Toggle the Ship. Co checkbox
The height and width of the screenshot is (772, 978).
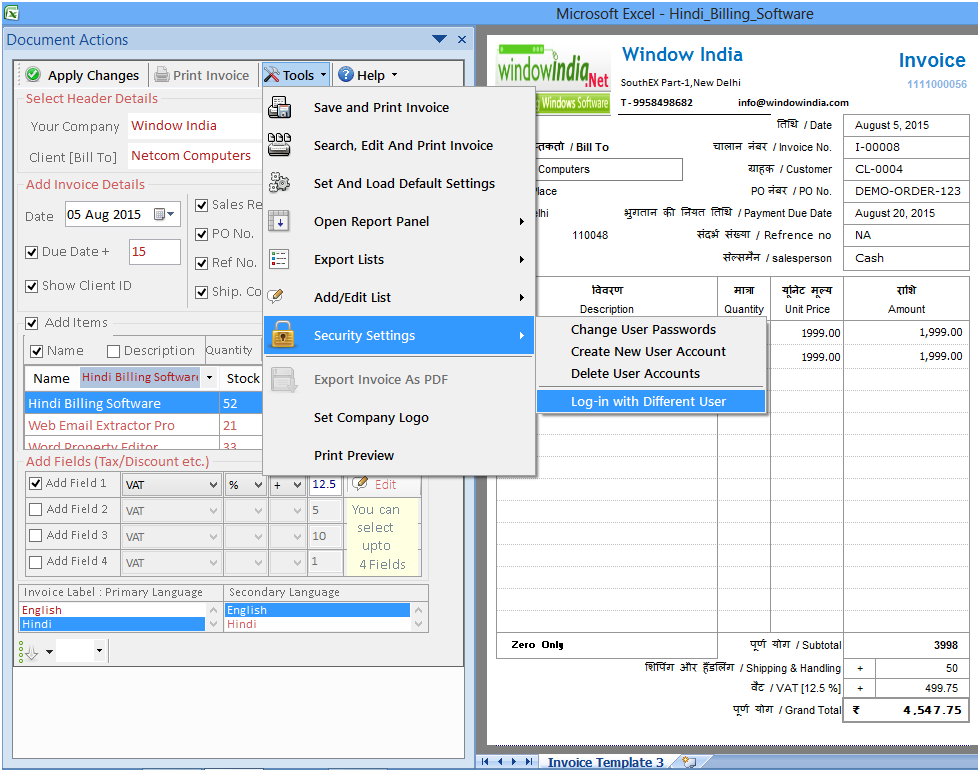tap(201, 292)
